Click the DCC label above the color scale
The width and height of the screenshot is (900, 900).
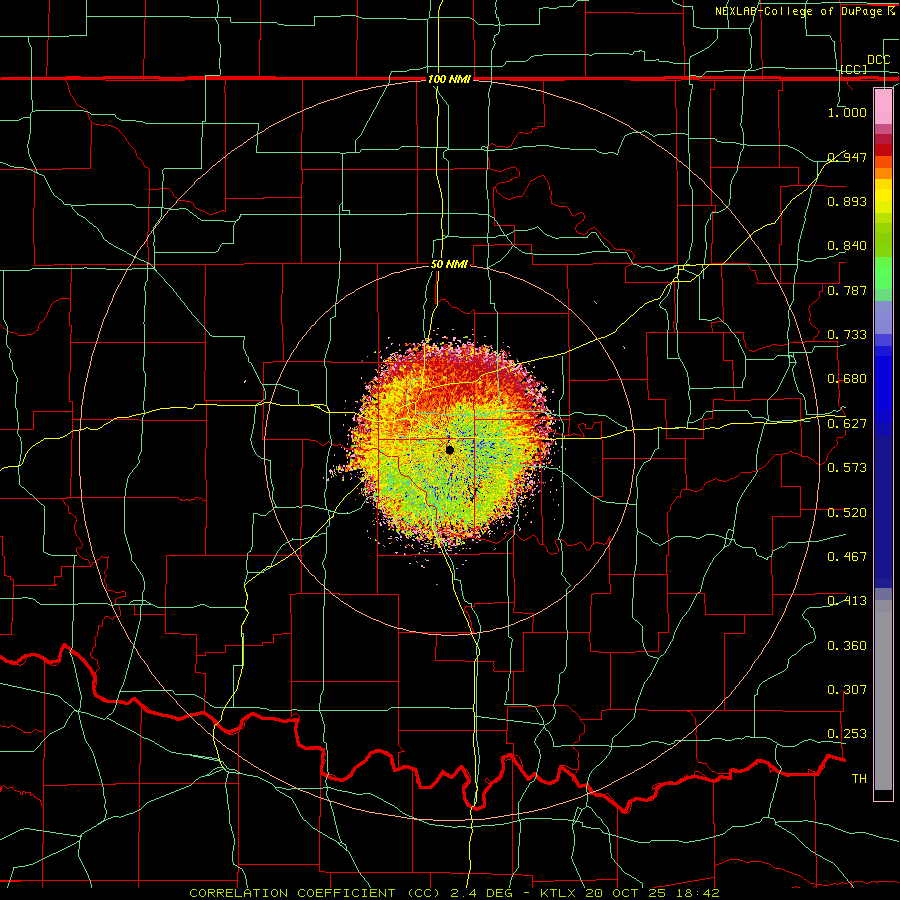click(878, 60)
